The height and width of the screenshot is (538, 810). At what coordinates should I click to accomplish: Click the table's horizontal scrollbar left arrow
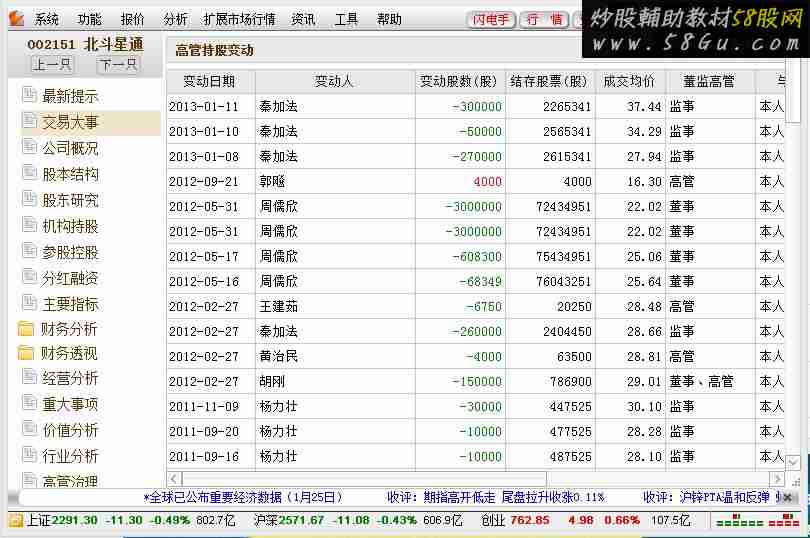click(174, 479)
